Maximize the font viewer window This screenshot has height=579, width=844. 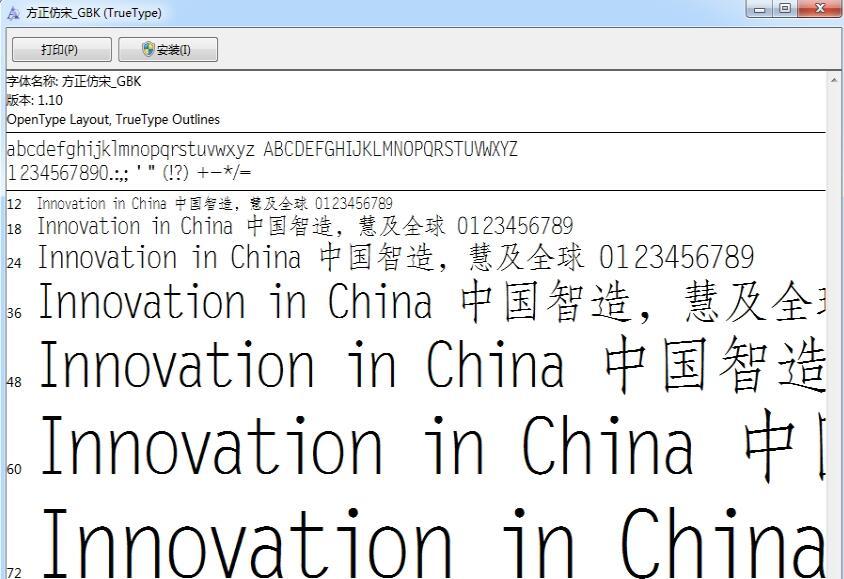(785, 9)
